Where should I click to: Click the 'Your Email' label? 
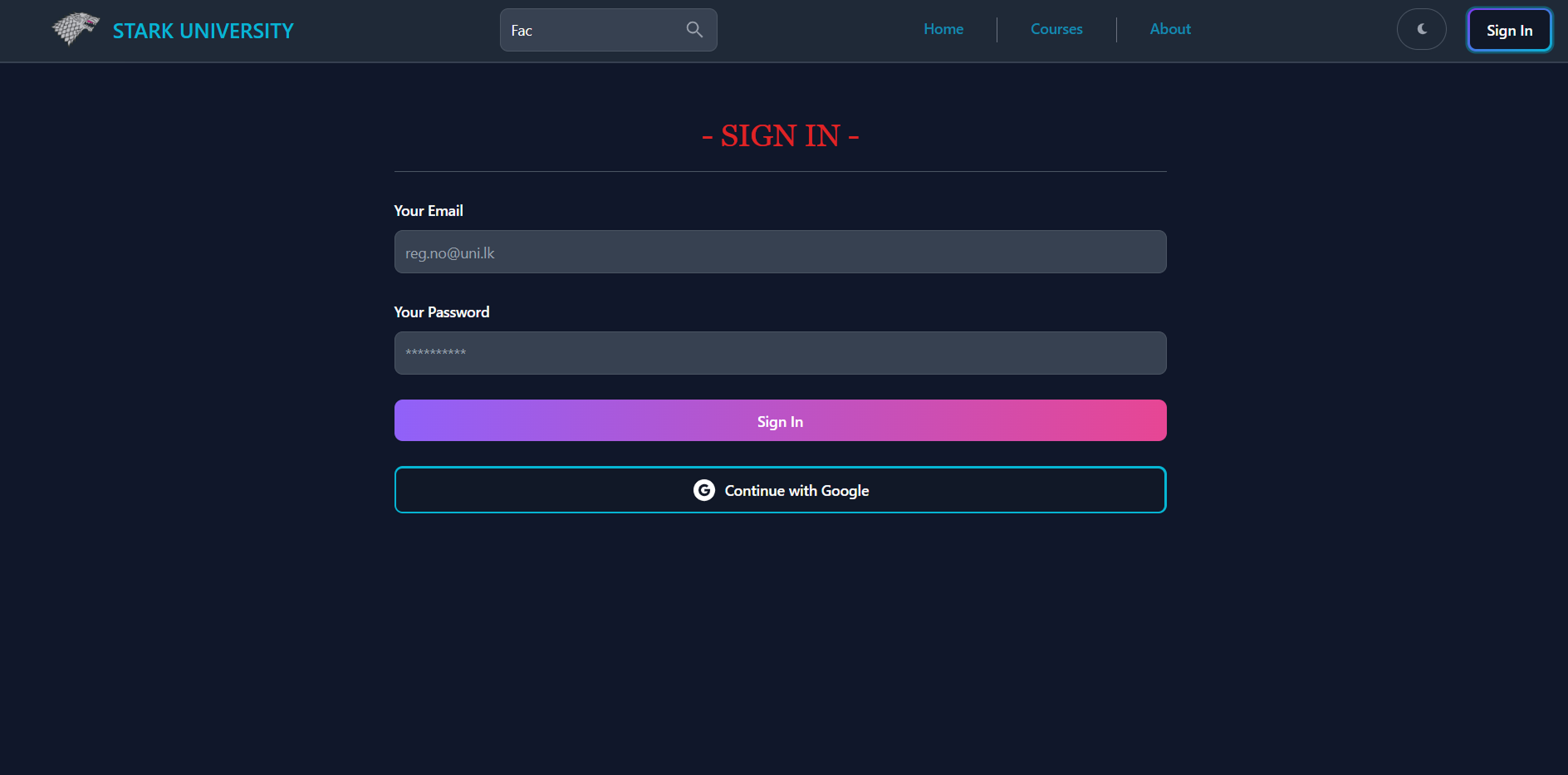point(429,210)
